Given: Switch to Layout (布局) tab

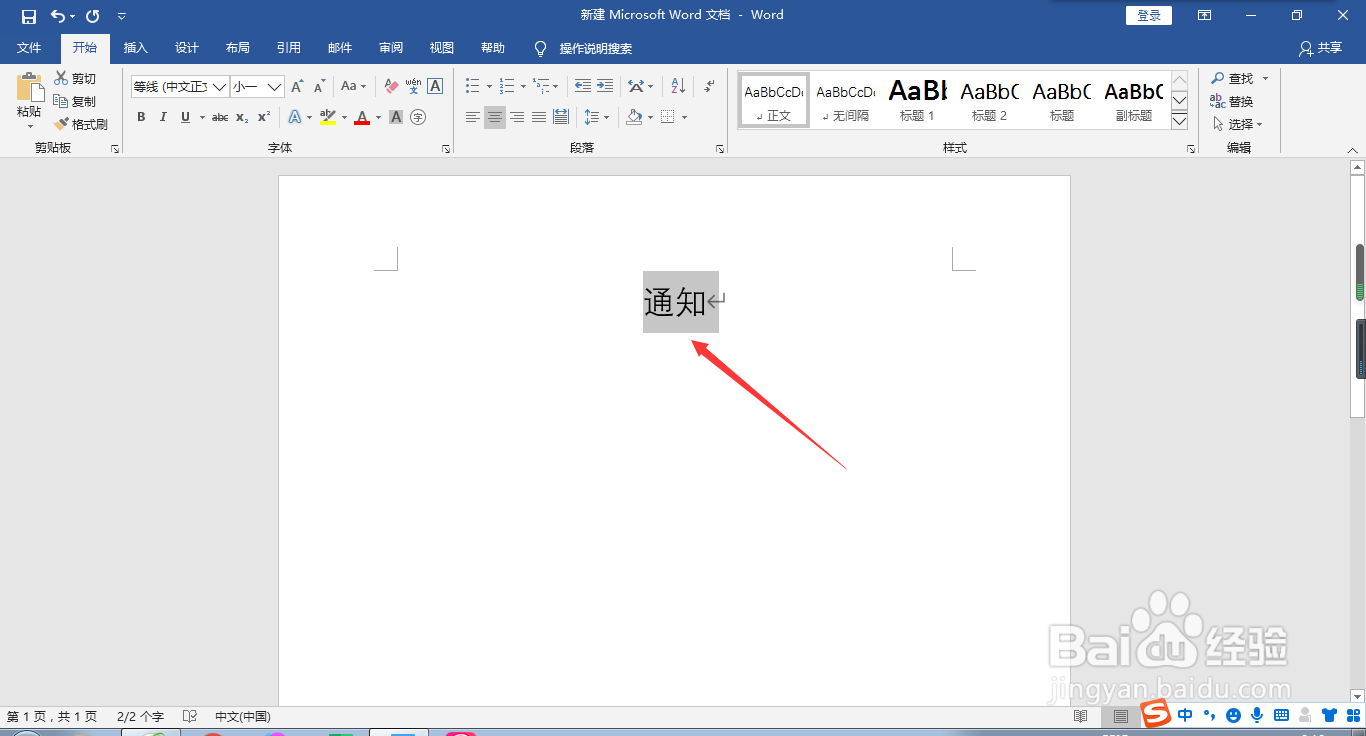Looking at the screenshot, I should [238, 48].
